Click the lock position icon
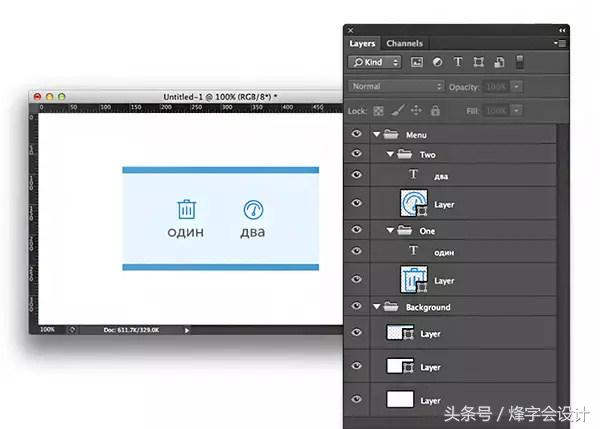The height and width of the screenshot is (429, 600). click(416, 111)
